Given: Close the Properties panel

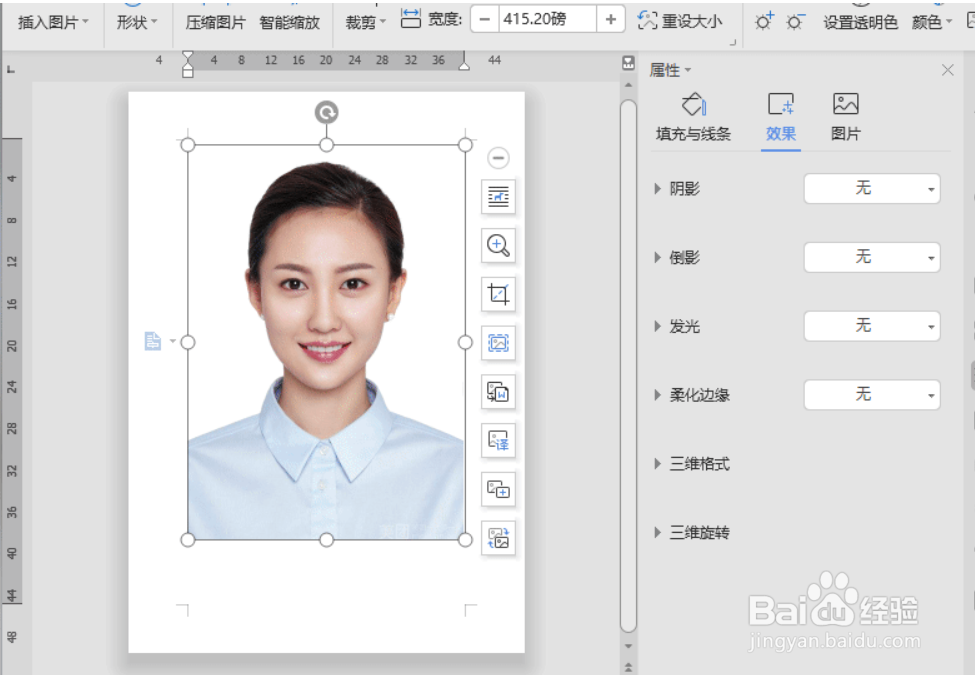Looking at the screenshot, I should (x=947, y=70).
